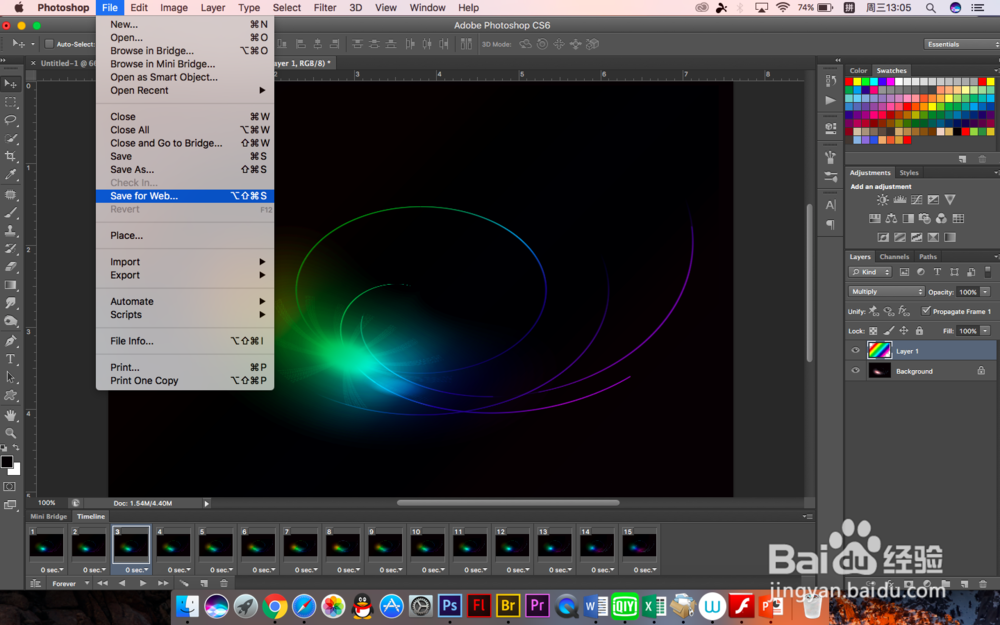The image size is (1000, 625).
Task: Play the animation in the timeline
Action: (143, 583)
